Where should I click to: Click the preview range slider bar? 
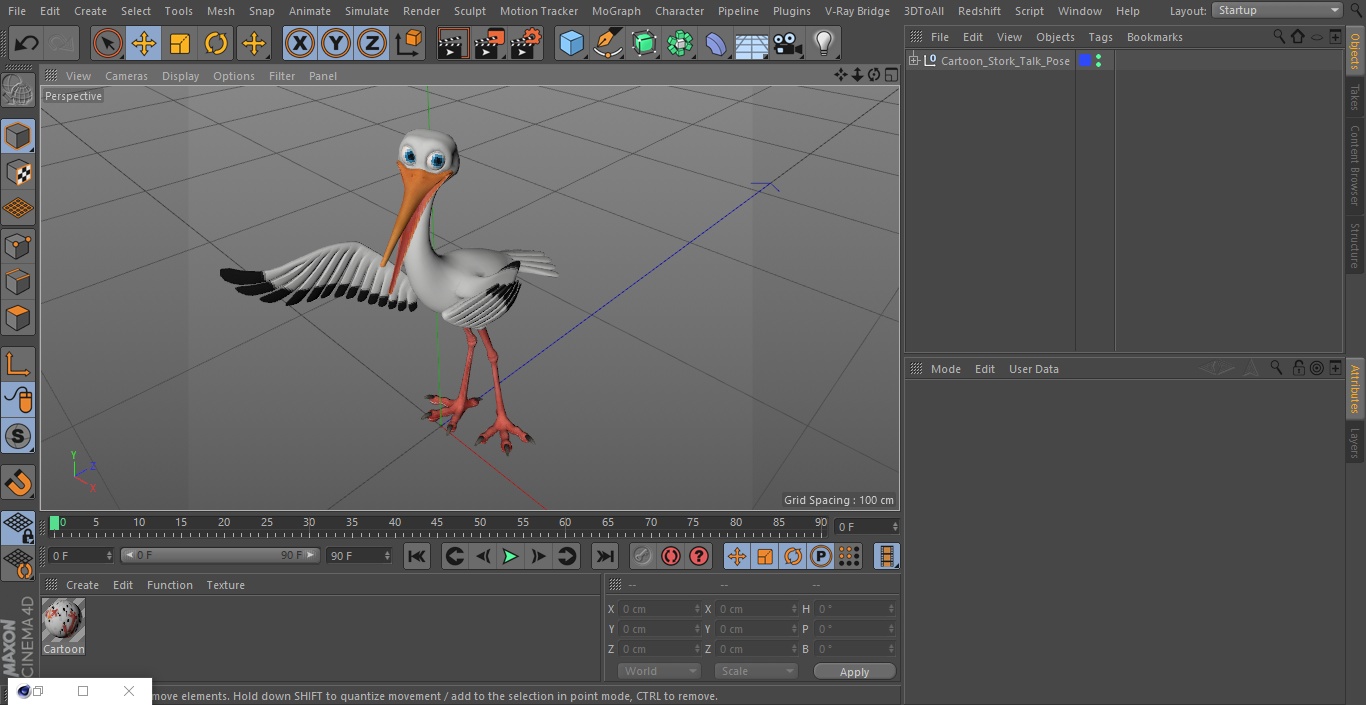[220, 555]
